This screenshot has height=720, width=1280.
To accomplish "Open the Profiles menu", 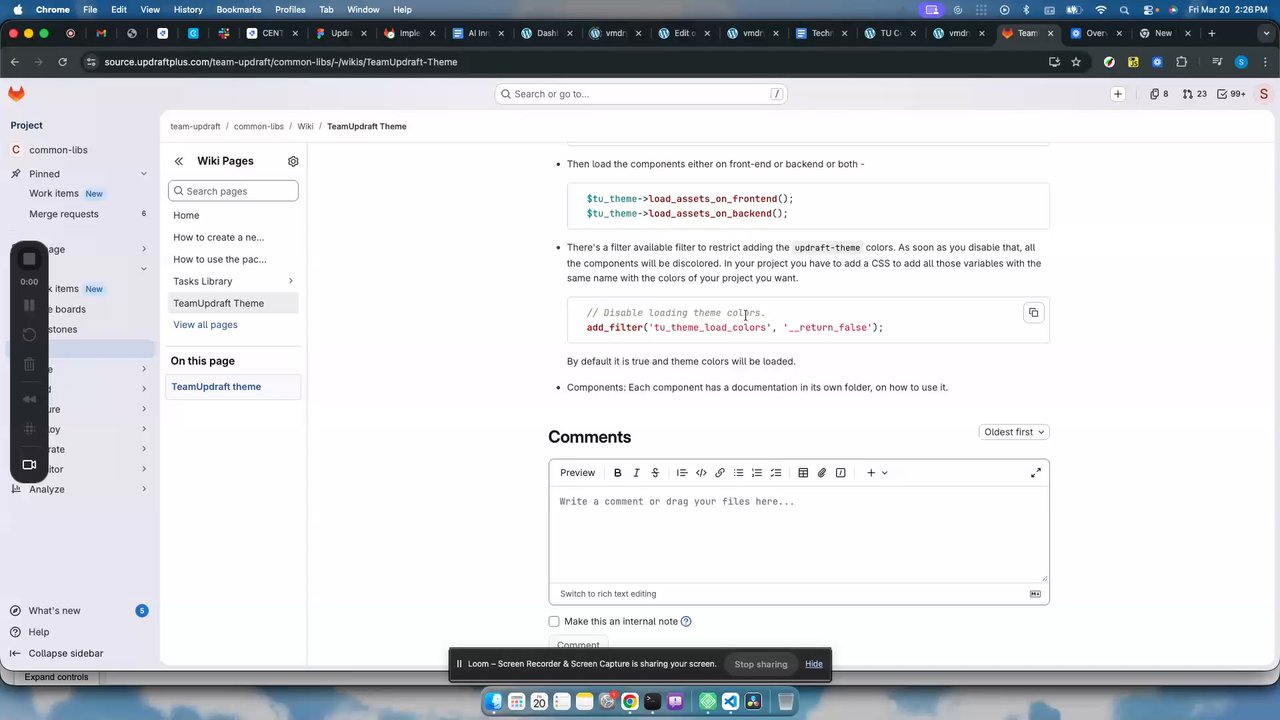I will pos(290,9).
